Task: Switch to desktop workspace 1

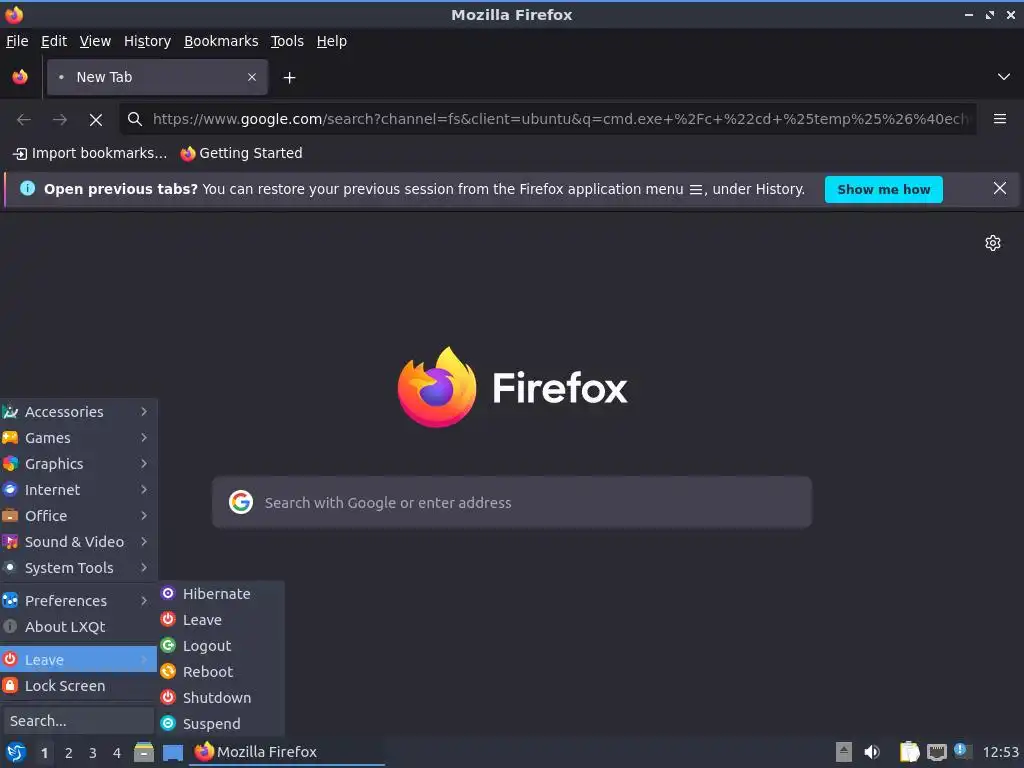Action: point(44,753)
